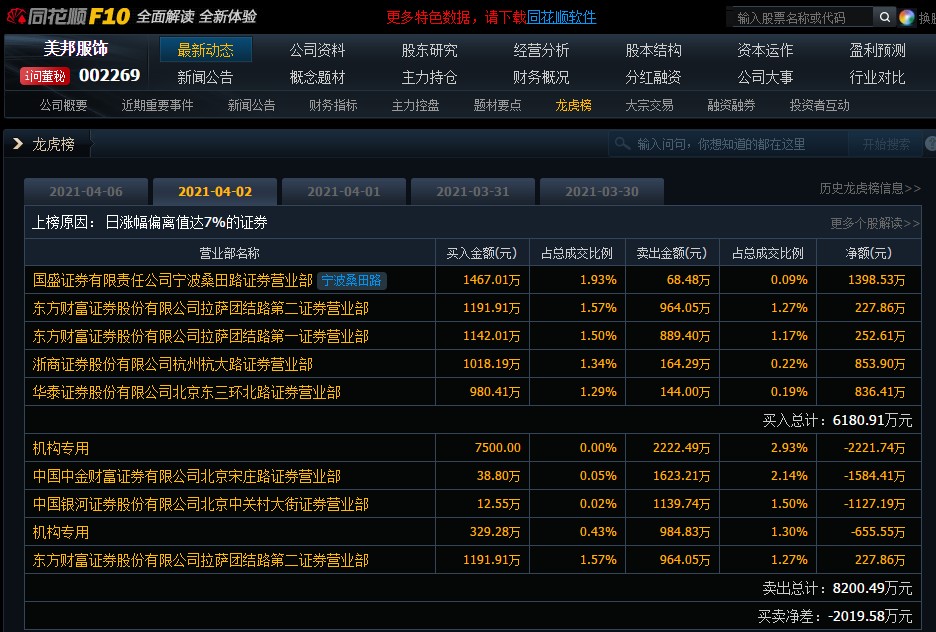Click 华泰证券北京东三环北路证券营业部
This screenshot has width=936, height=632.
186,393
